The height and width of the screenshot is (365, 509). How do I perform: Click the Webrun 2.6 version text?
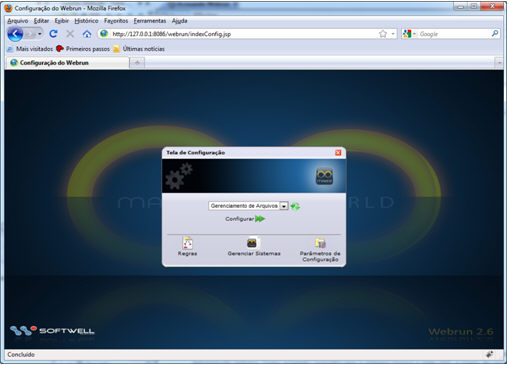click(461, 332)
